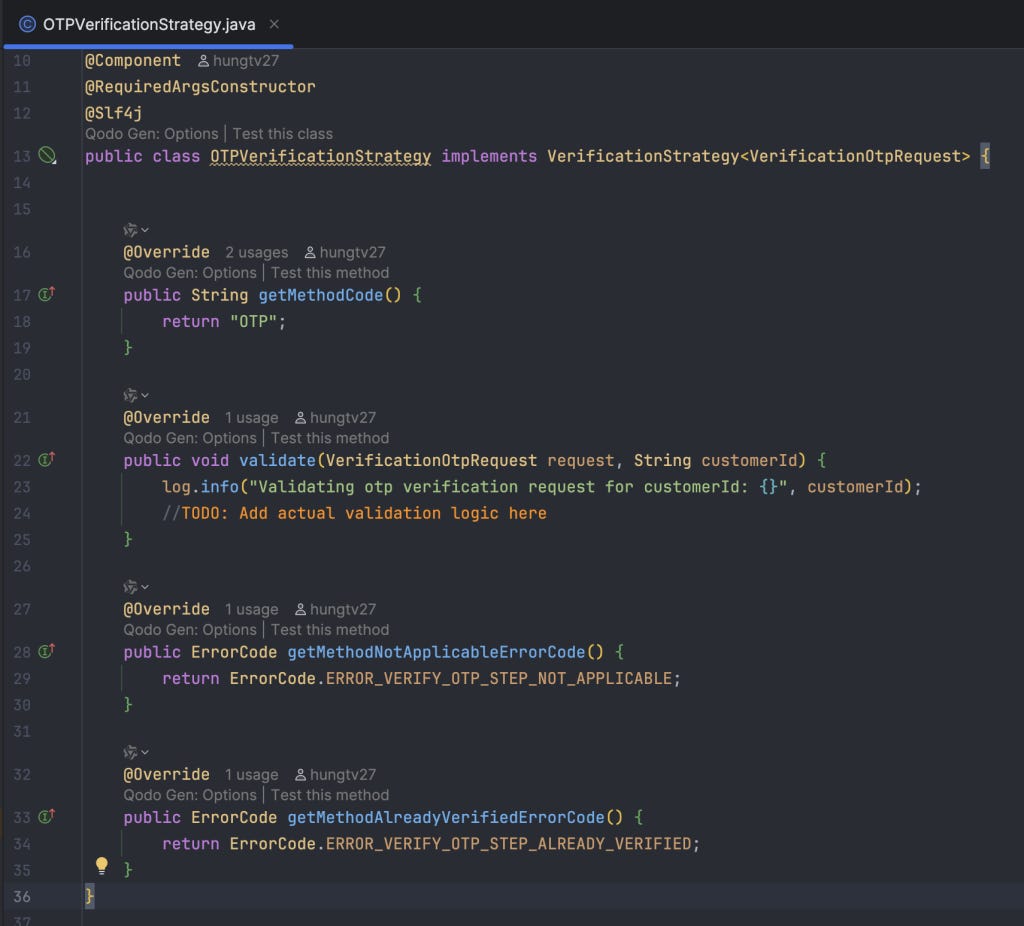
Task: Click author hint hungtv27 on line 27
Action: coord(335,609)
